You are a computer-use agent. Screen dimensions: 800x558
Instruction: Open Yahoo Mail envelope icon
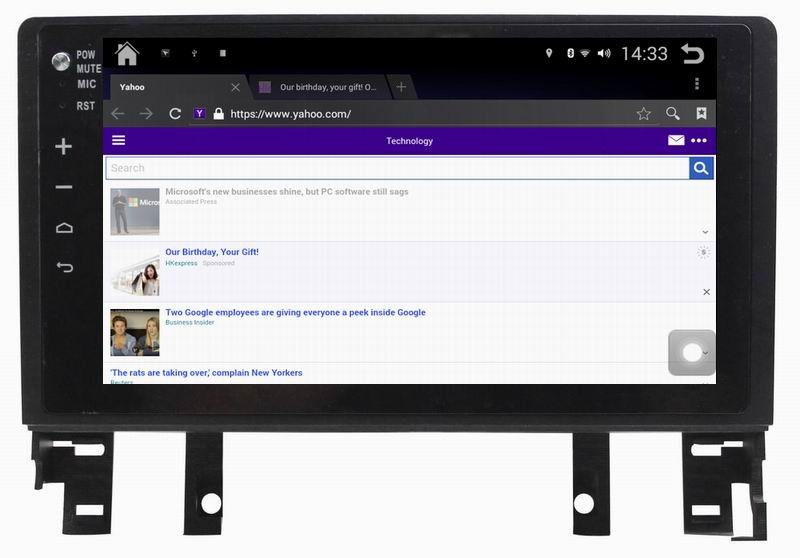[676, 140]
